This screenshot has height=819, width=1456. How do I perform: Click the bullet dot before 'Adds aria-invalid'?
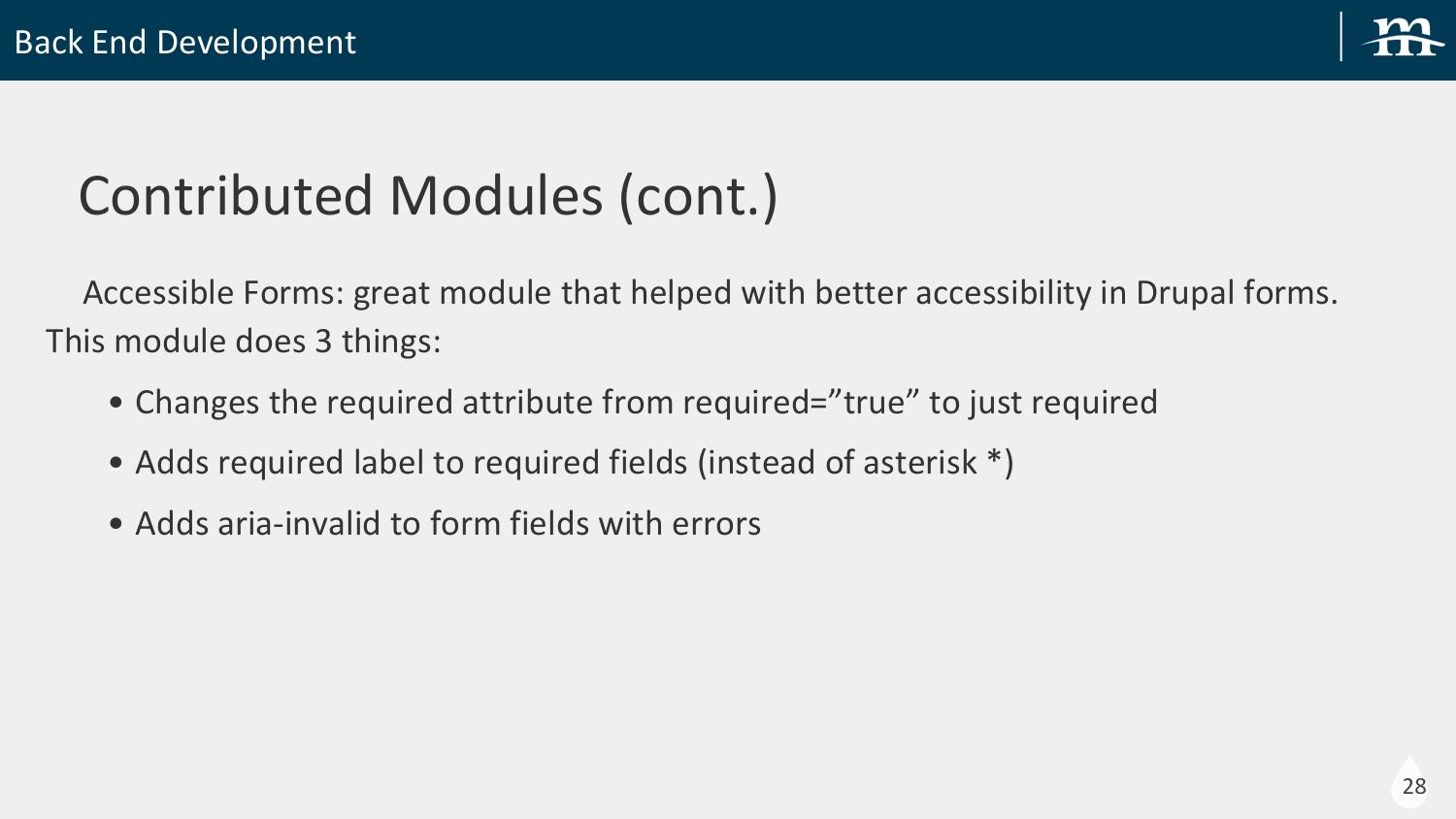tap(116, 525)
